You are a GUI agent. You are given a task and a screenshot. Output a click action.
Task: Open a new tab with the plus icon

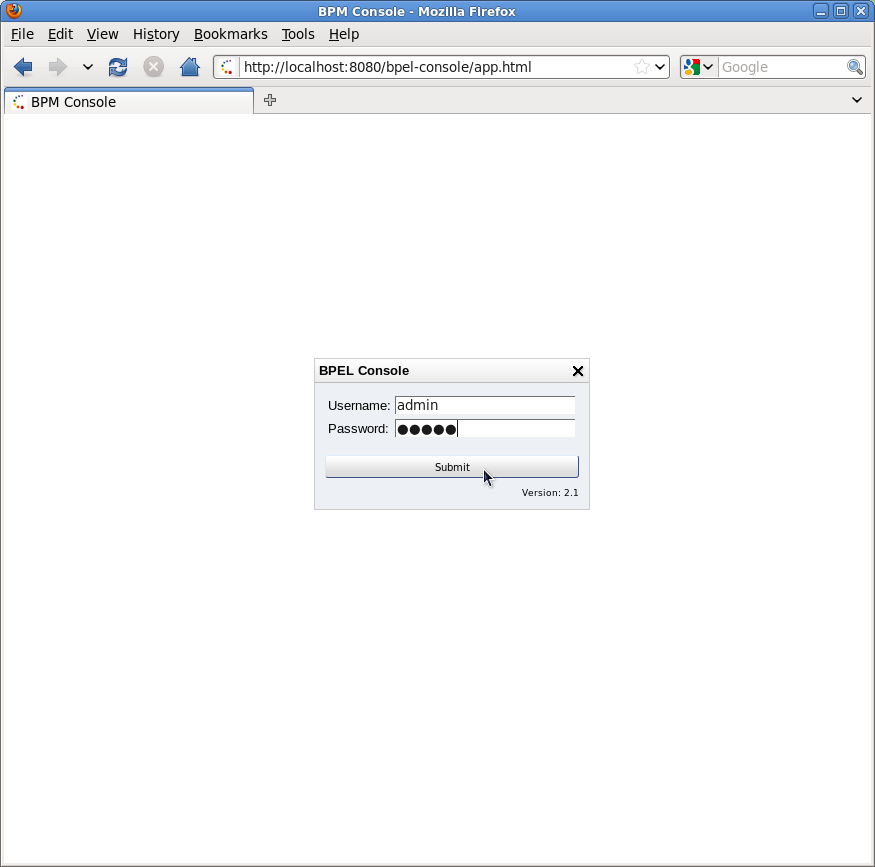pyautogui.click(x=269, y=100)
